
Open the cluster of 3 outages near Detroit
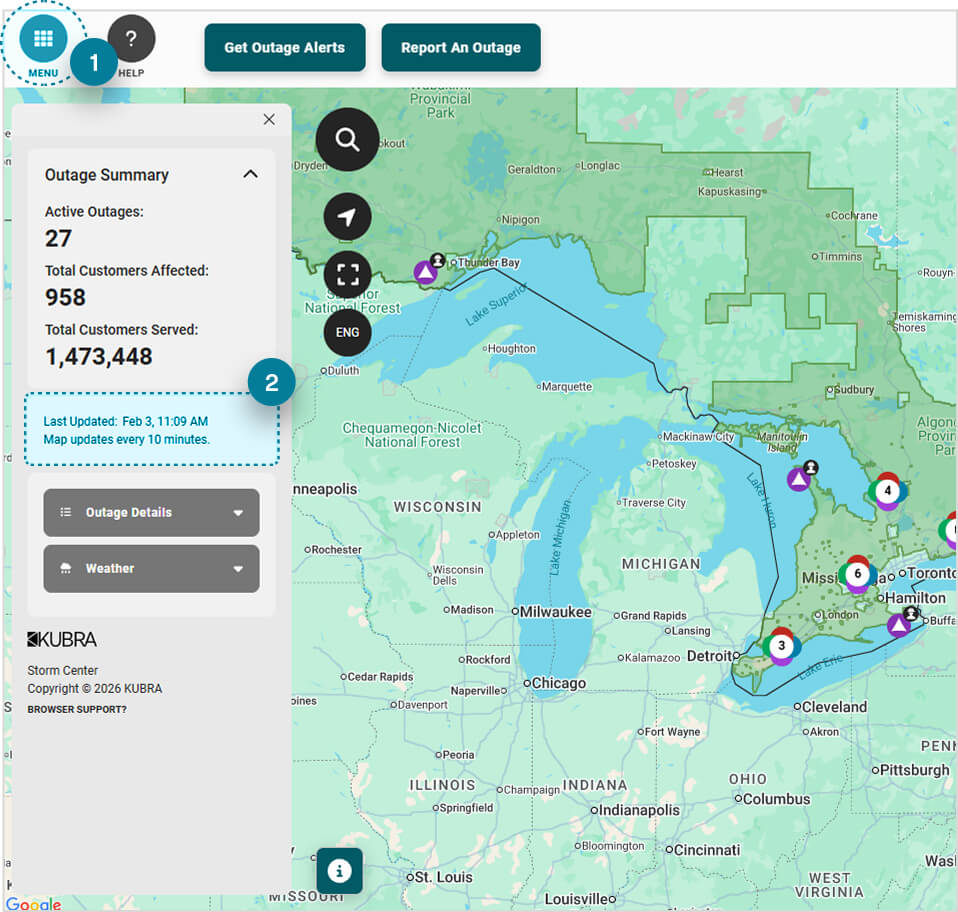pos(781,646)
